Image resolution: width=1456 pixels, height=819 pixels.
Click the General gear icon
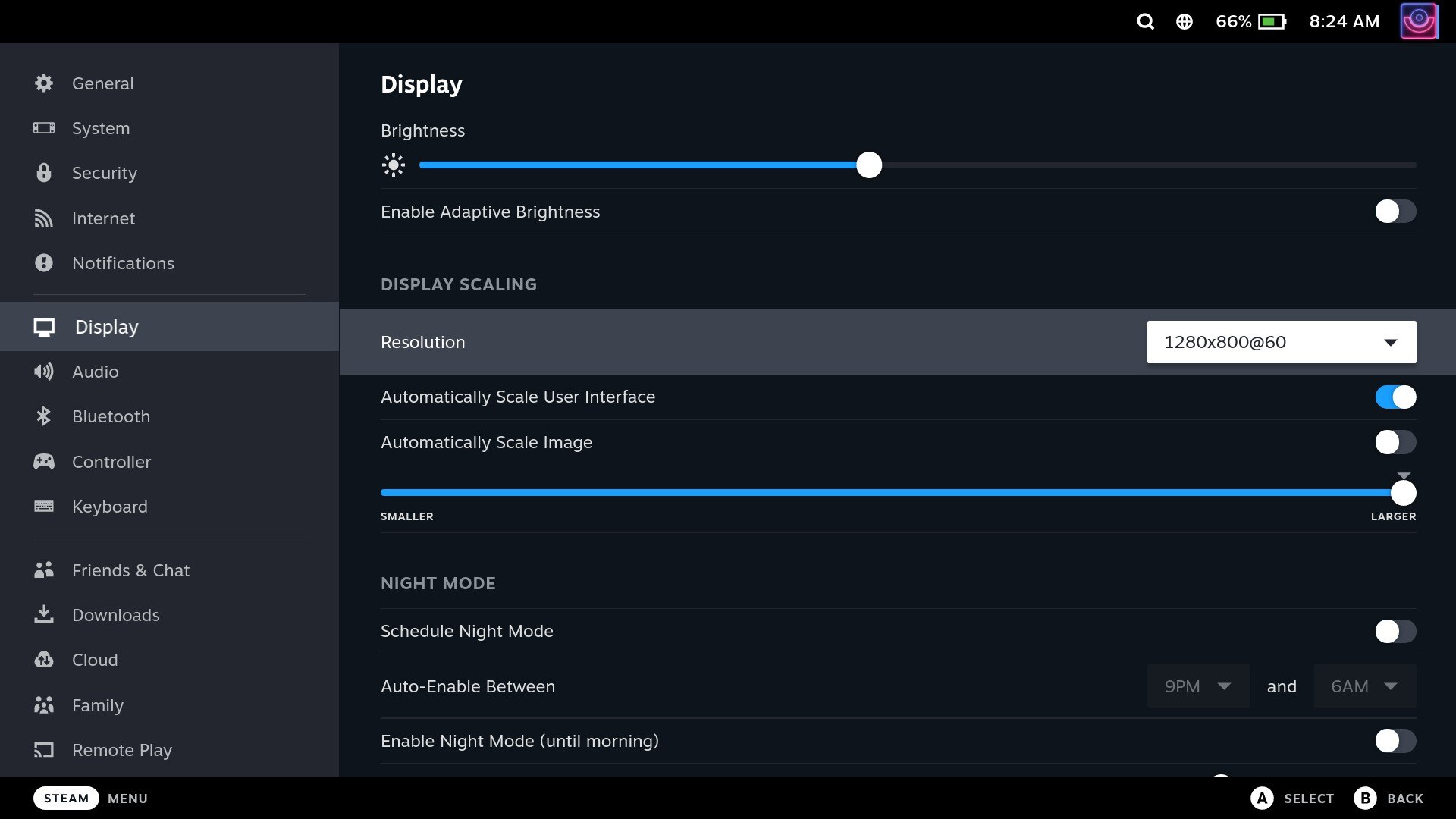[x=44, y=83]
